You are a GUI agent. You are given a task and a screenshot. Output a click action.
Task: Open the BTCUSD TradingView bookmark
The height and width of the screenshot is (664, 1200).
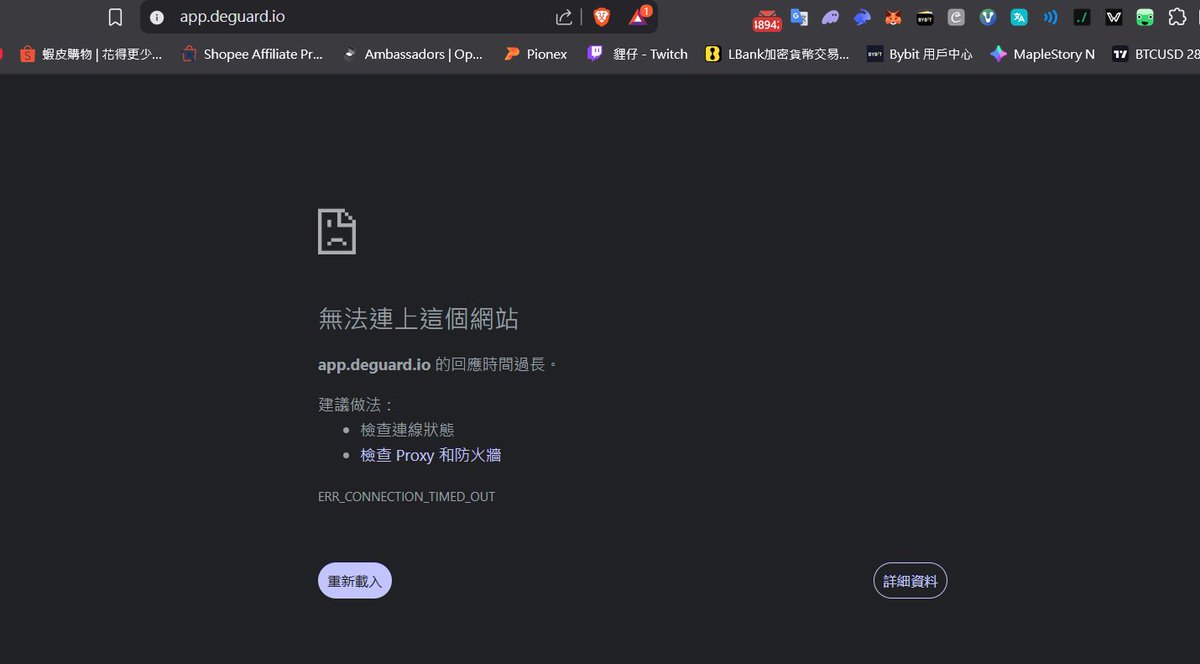[1155, 54]
